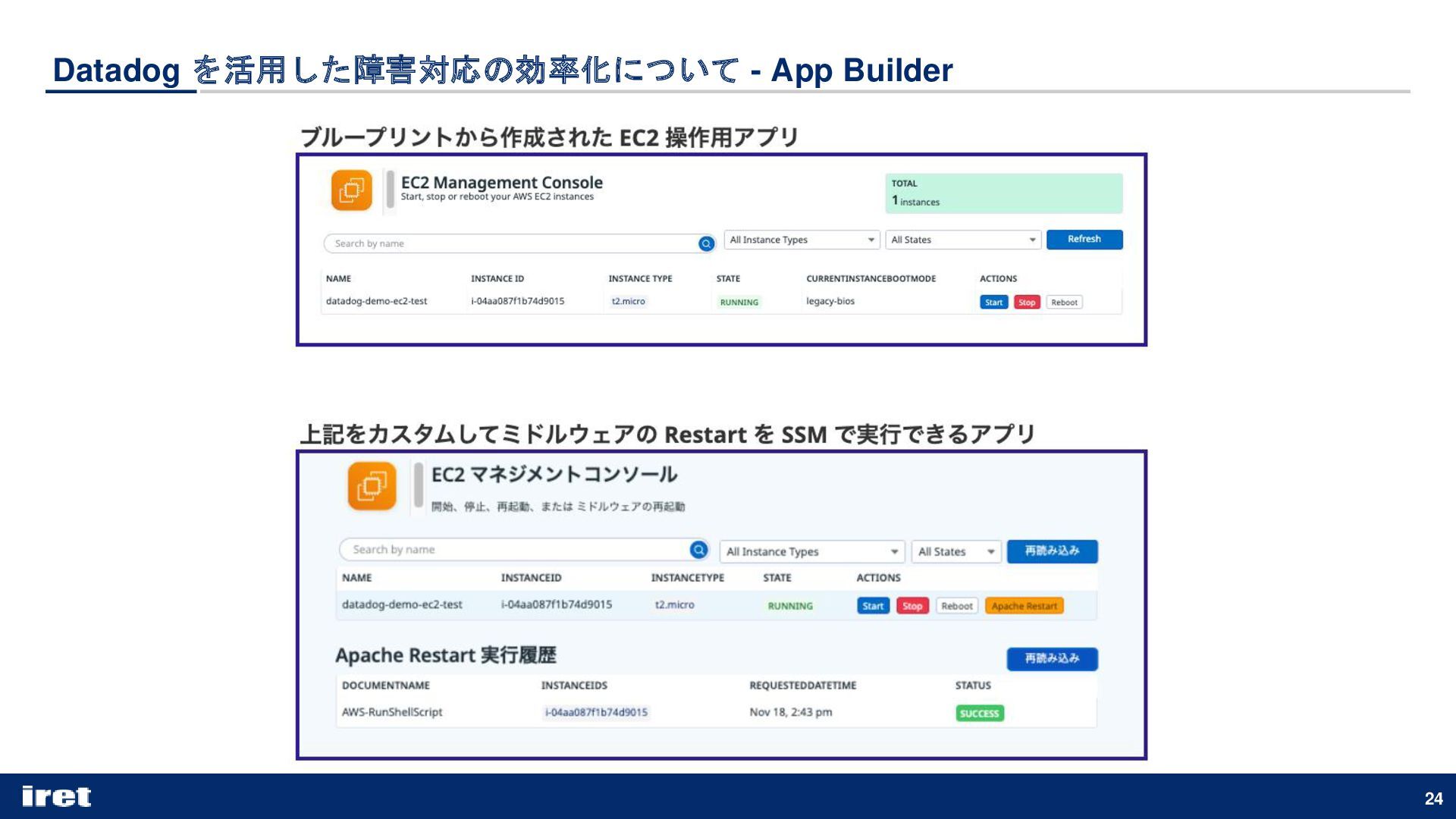Click 再読み込み button beside Apache Restart 実行履歴

tap(1052, 658)
